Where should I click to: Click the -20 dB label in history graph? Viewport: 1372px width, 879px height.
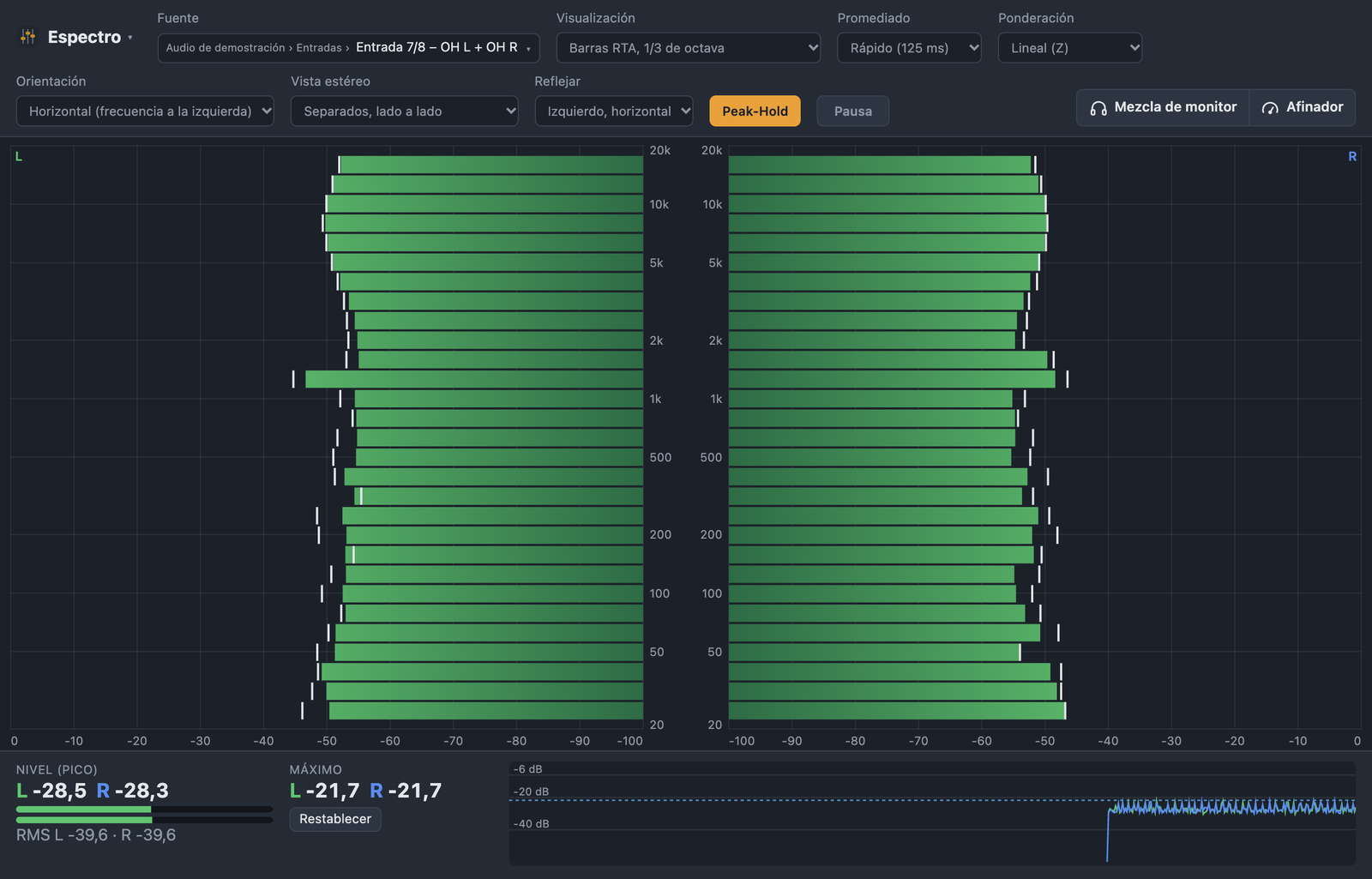click(531, 792)
